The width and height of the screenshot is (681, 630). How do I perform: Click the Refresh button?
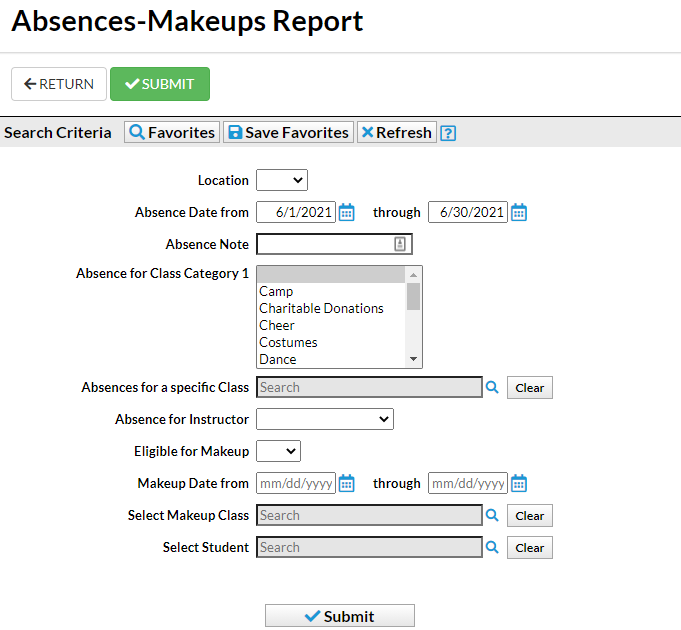397,132
